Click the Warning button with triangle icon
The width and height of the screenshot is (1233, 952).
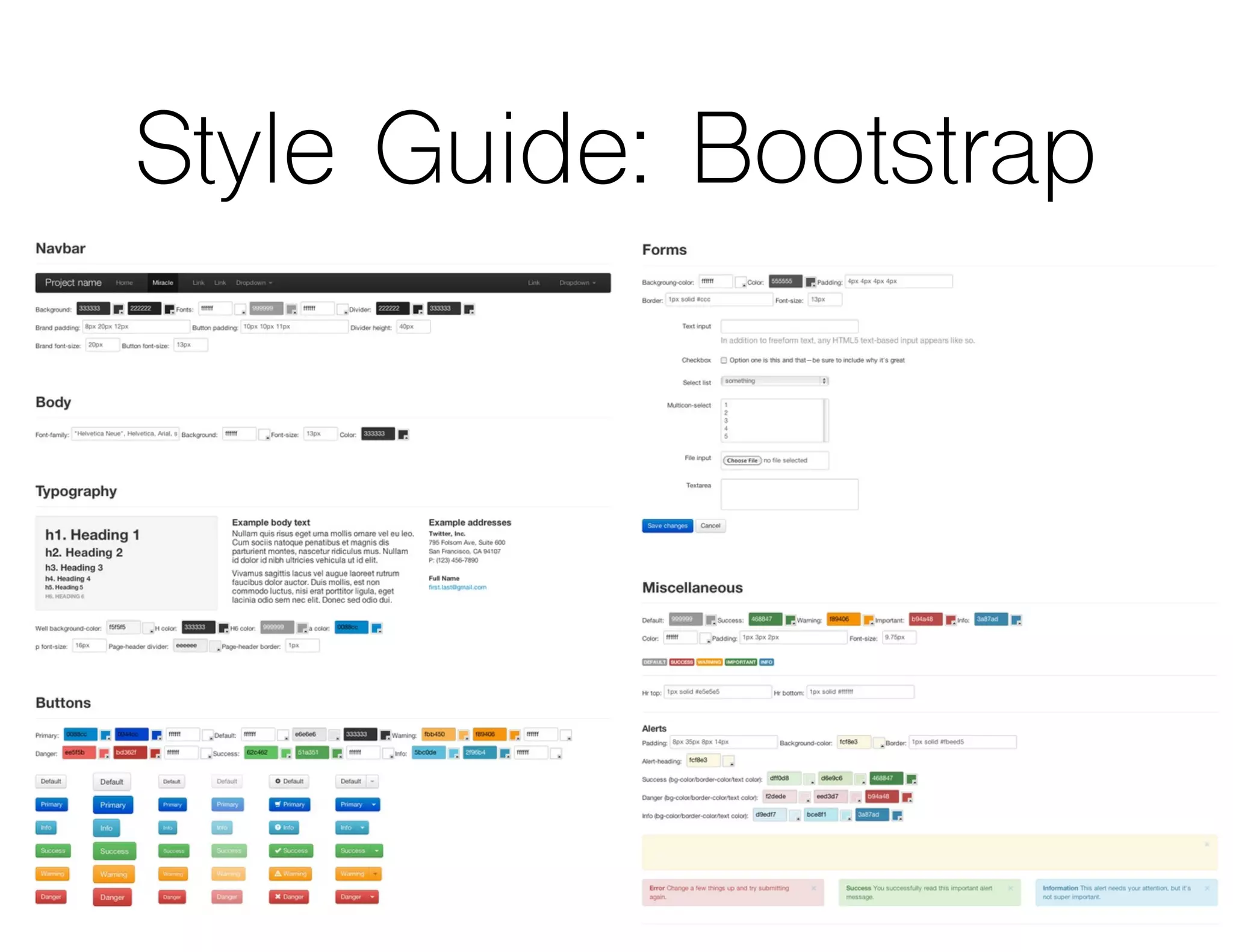[x=290, y=874]
